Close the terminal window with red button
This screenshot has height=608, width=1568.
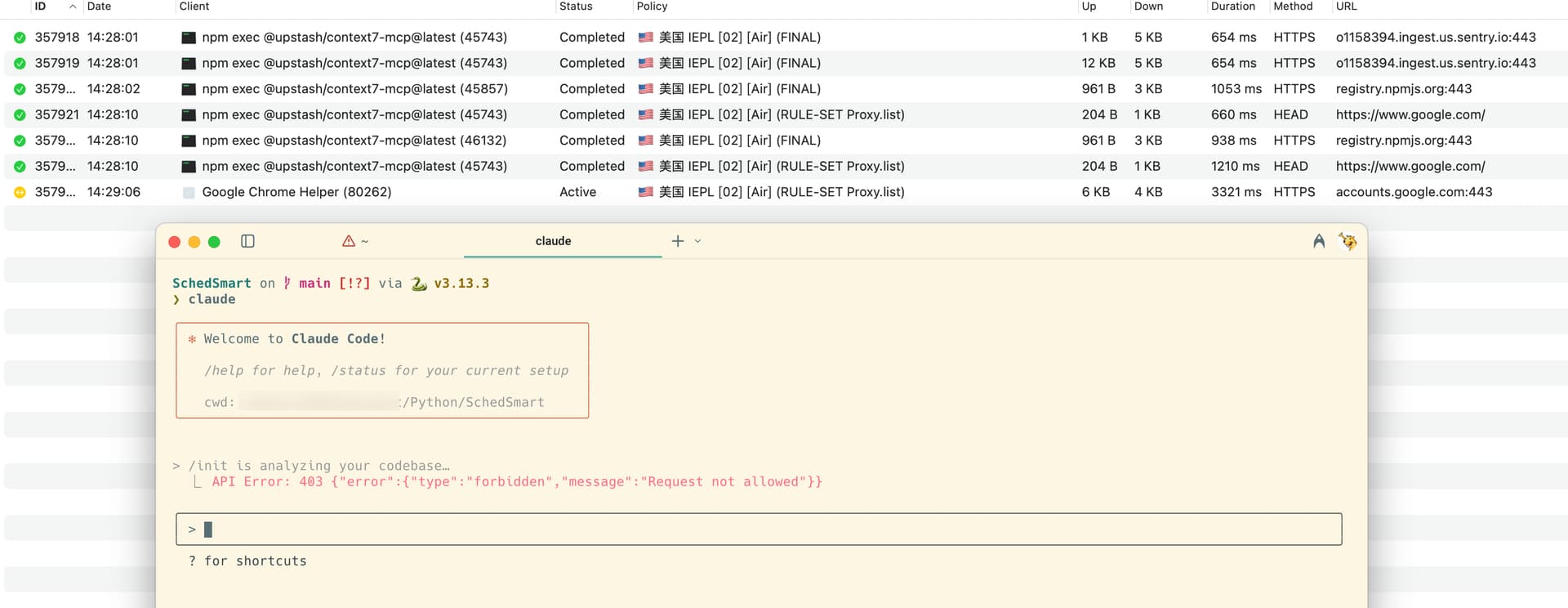174,242
